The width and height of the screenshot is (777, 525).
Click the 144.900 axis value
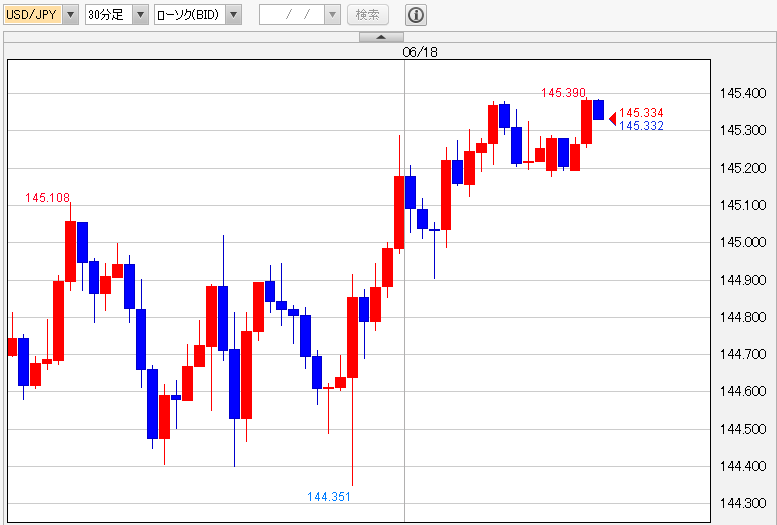[x=743, y=280]
